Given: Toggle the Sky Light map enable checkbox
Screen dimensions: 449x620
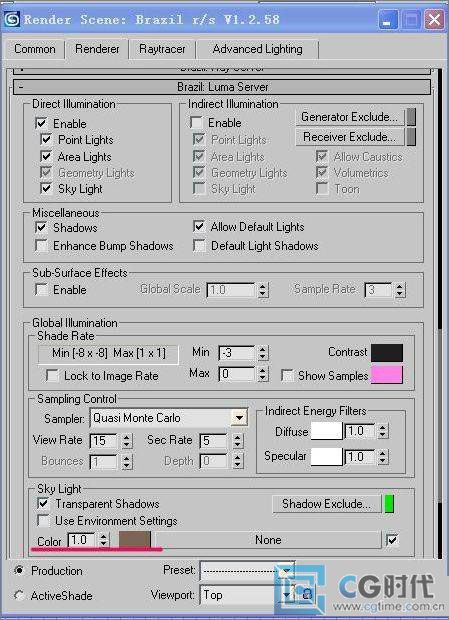Looking at the screenshot, I should tap(392, 540).
